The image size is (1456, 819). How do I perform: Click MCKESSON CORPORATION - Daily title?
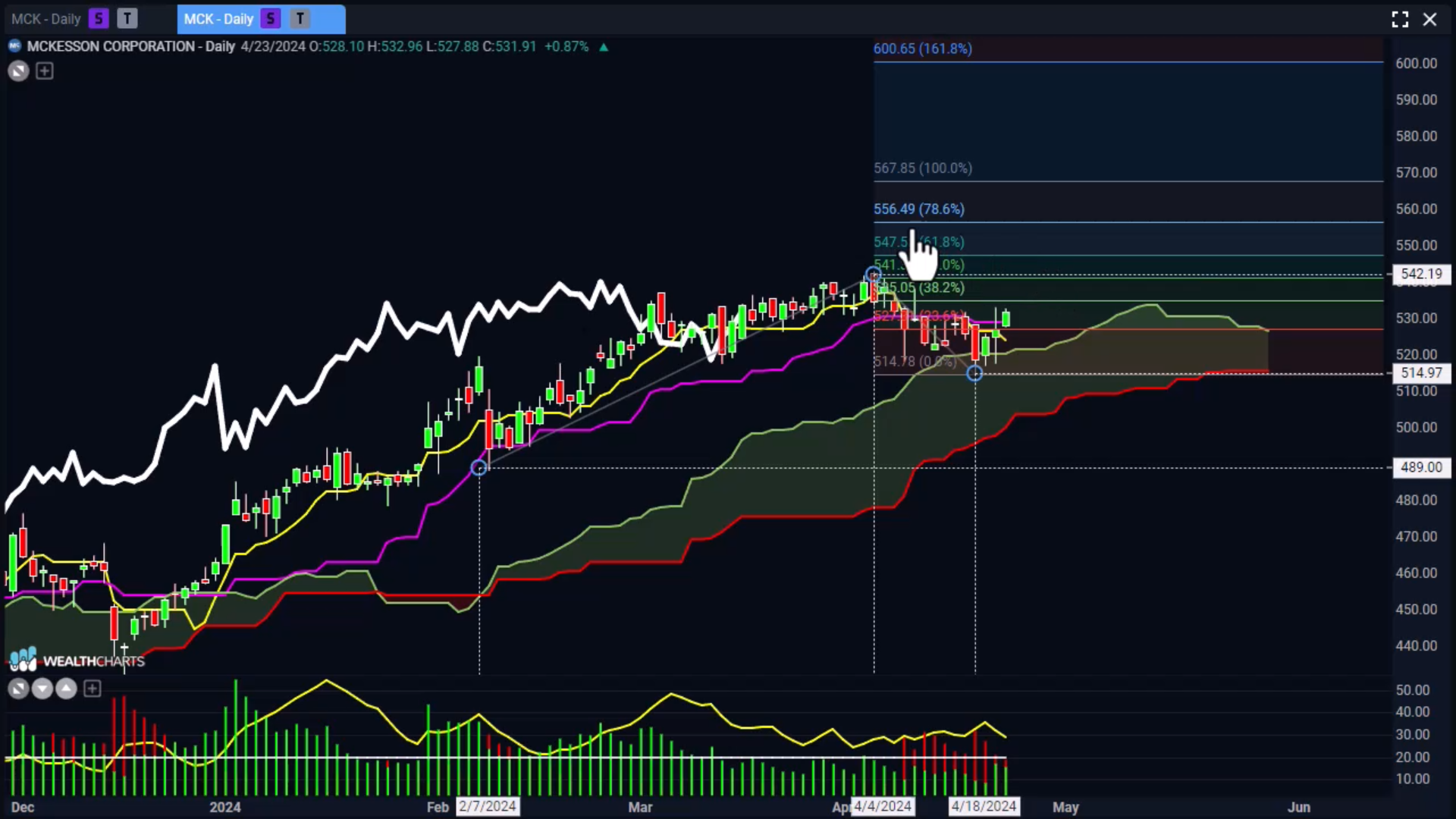point(131,46)
